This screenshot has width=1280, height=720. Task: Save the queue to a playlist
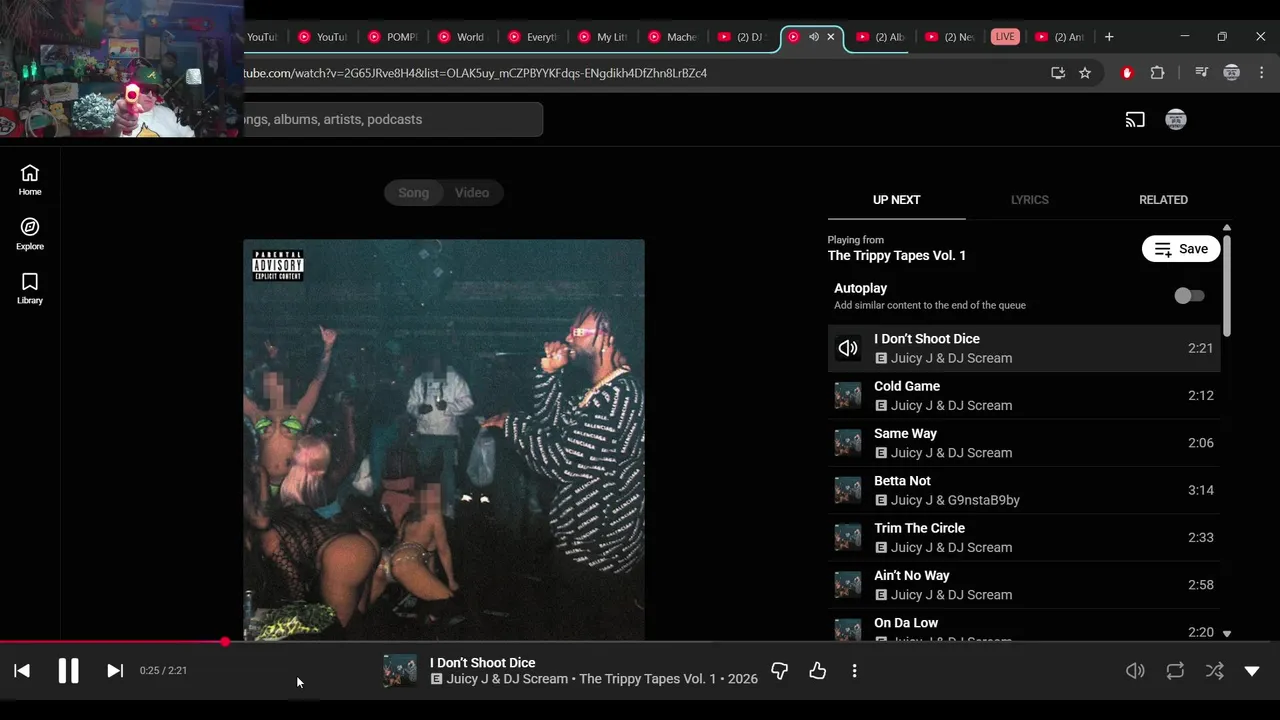(x=1181, y=249)
